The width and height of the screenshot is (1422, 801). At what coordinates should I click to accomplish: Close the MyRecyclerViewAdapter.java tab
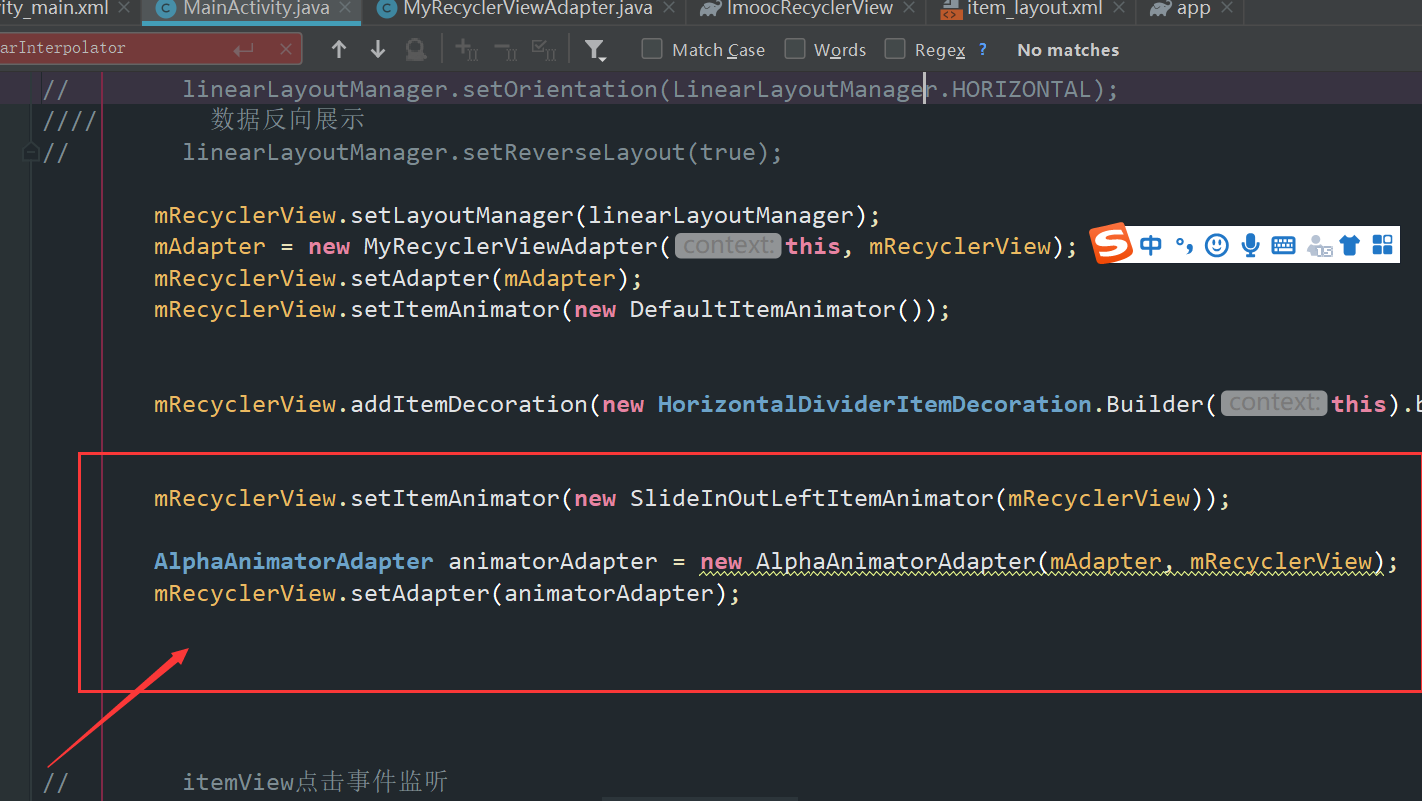[x=670, y=9]
